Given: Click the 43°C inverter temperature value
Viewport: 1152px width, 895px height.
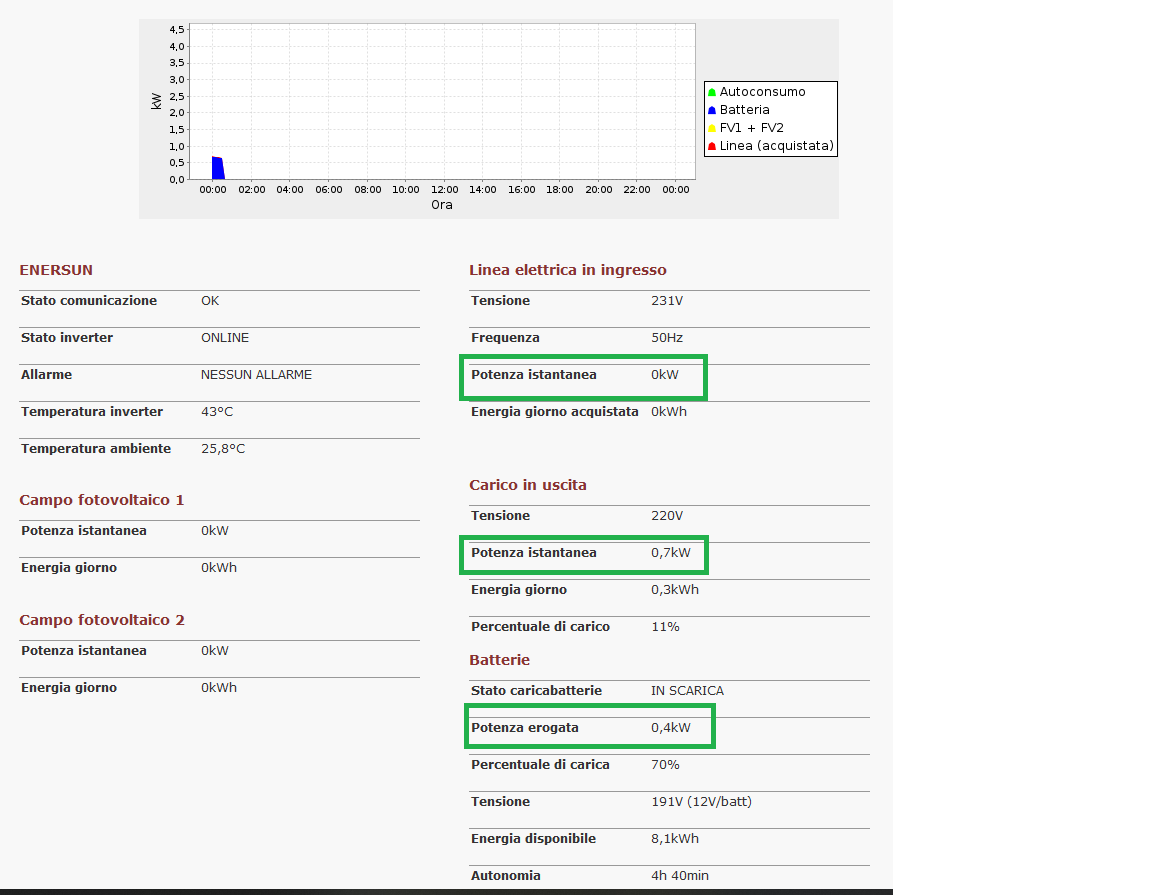Looking at the screenshot, I should click(217, 412).
